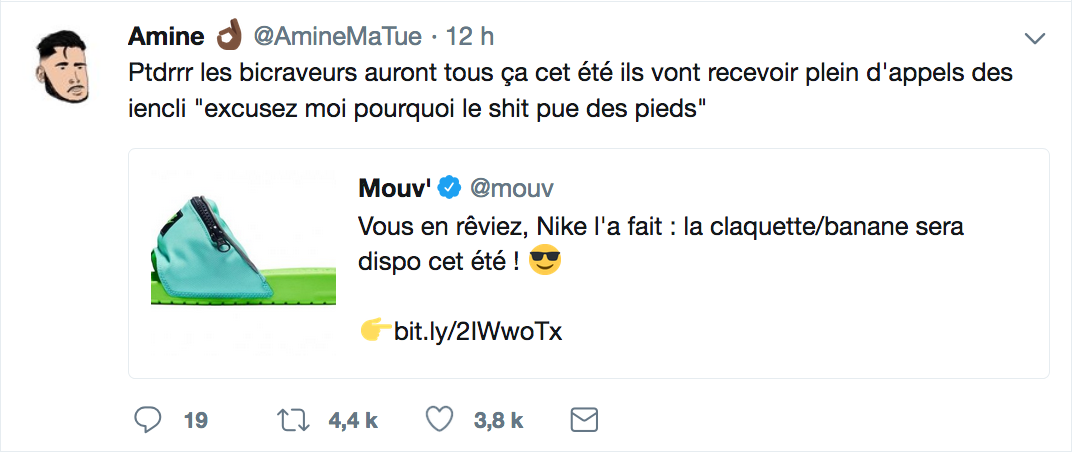Click the Mouv' account name

[x=394, y=187]
